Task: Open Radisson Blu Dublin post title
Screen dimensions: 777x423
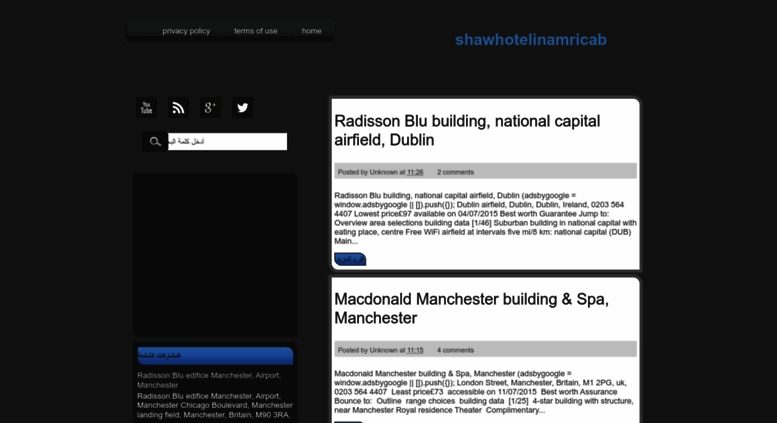Action: point(467,130)
